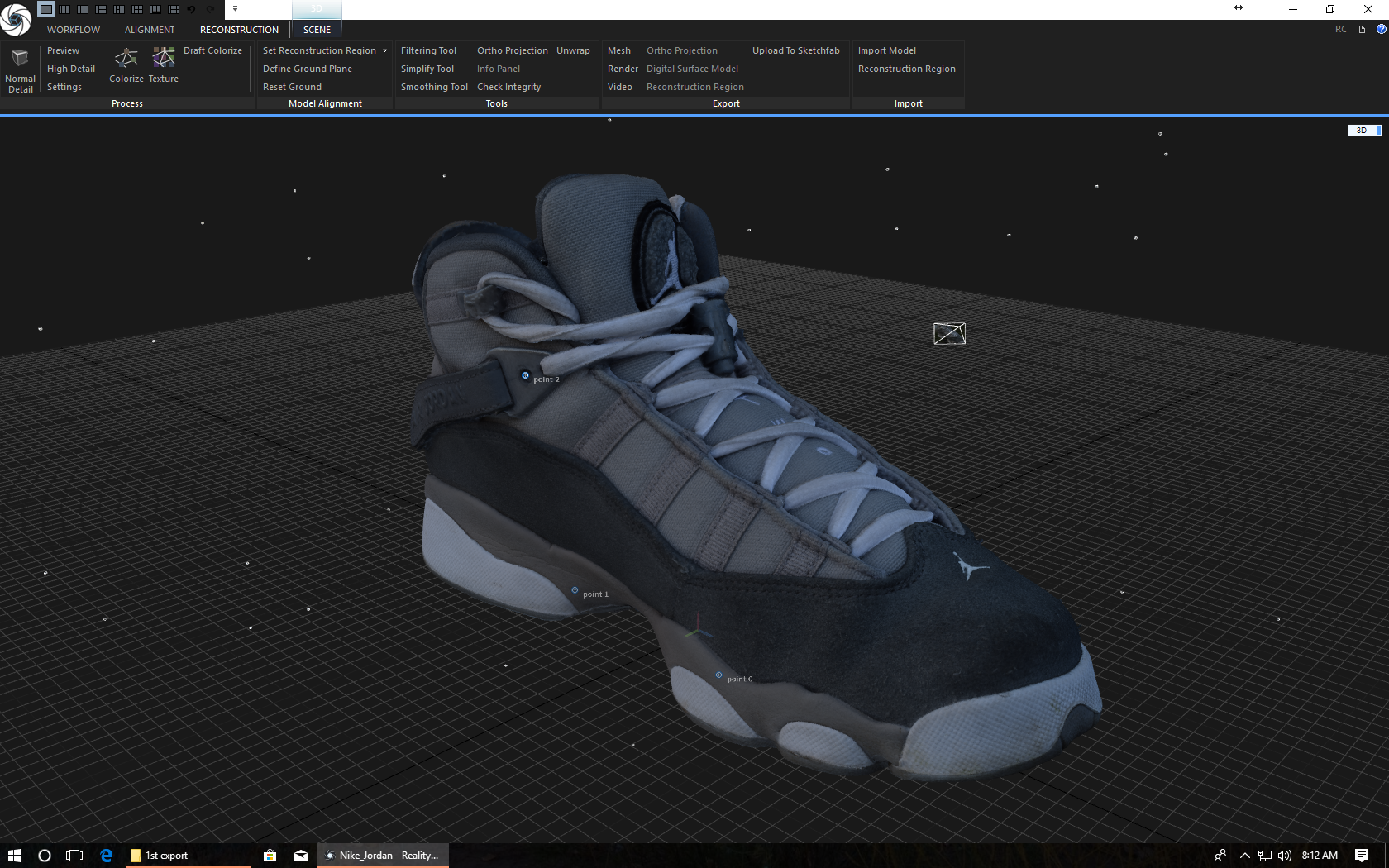Open Mail from the taskbar

(300, 855)
